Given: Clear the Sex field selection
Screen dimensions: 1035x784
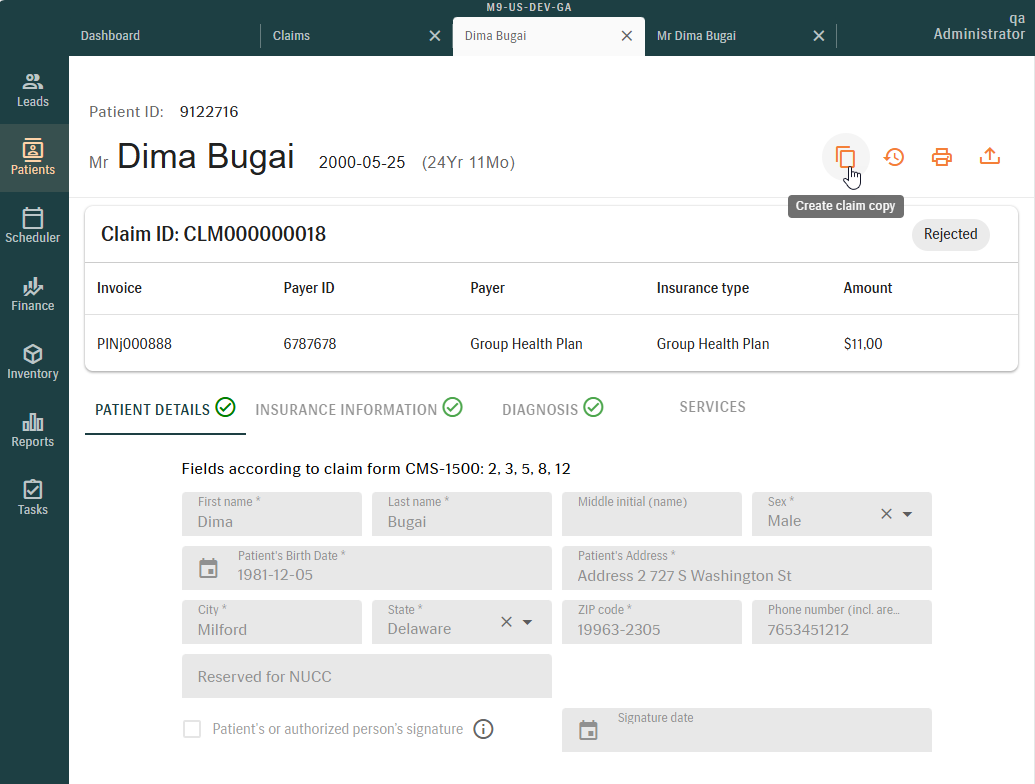Looking at the screenshot, I should click(x=886, y=513).
